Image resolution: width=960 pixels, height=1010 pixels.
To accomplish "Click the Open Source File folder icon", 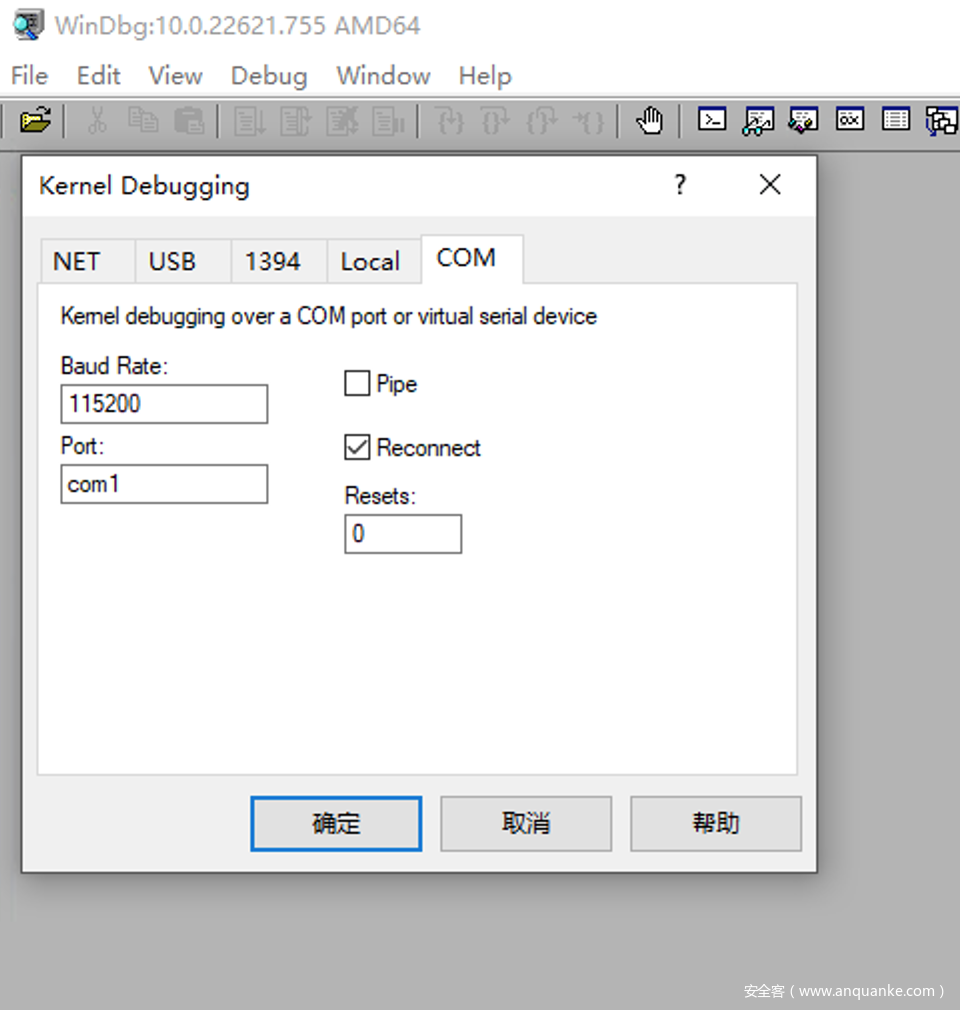I will pyautogui.click(x=35, y=121).
